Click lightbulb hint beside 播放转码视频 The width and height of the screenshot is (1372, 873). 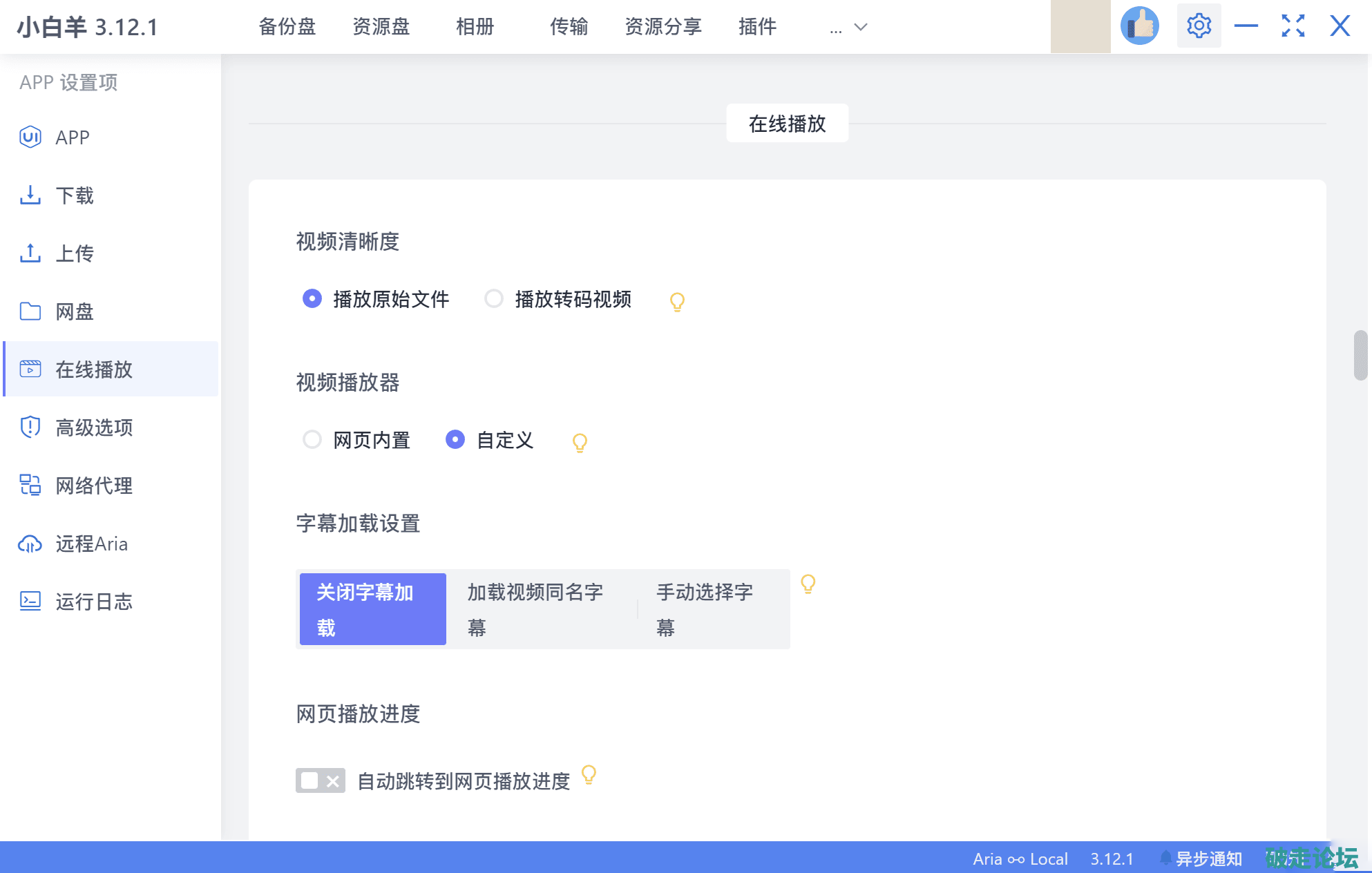coord(677,302)
